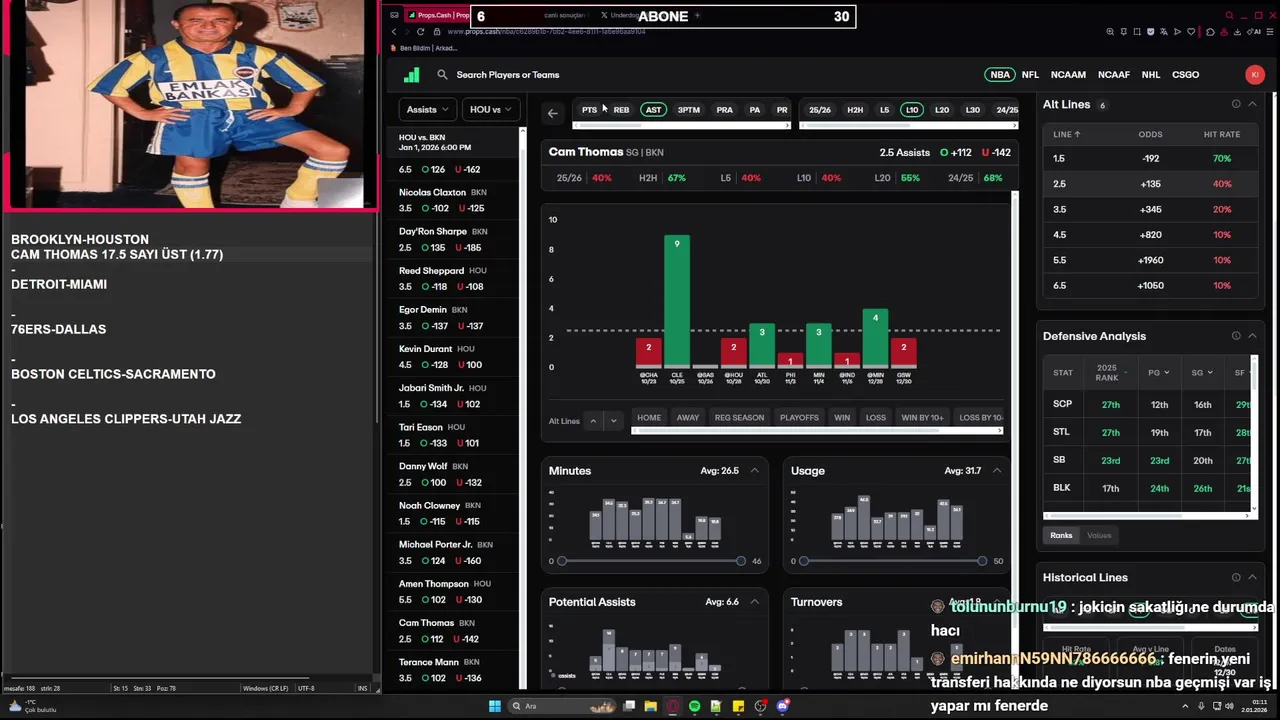
Task: Open File Explorer on the taskbar
Action: pos(651,706)
